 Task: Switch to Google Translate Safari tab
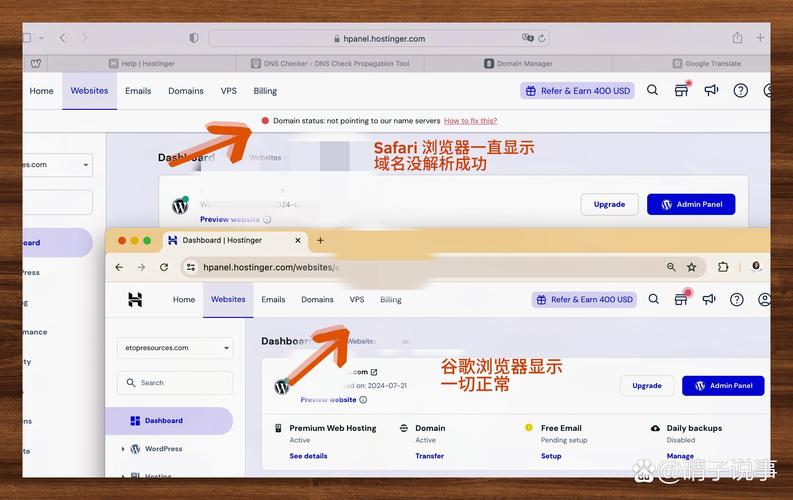(x=707, y=63)
